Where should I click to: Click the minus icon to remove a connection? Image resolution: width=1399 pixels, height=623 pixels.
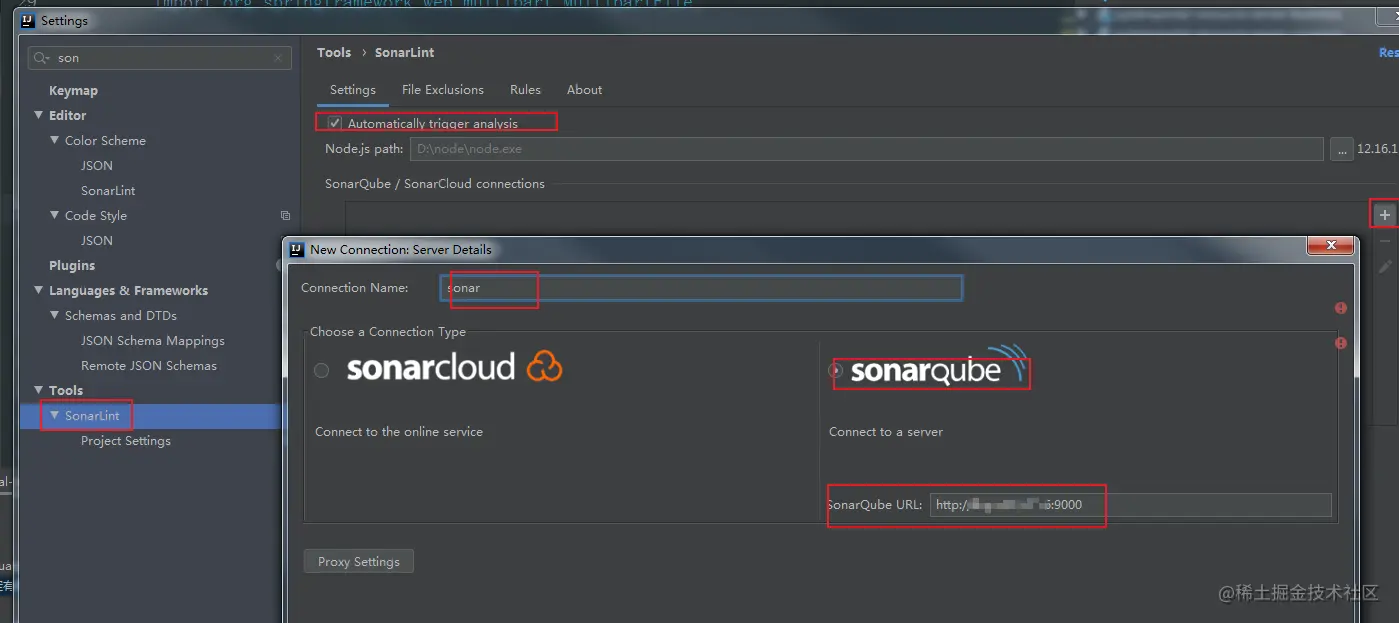coord(1386,240)
